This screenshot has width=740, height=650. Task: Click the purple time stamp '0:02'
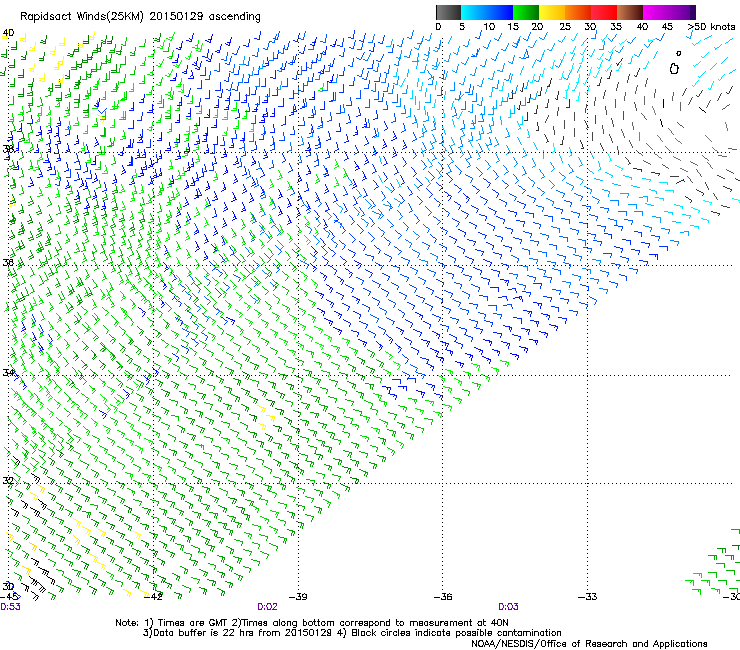(x=267, y=607)
